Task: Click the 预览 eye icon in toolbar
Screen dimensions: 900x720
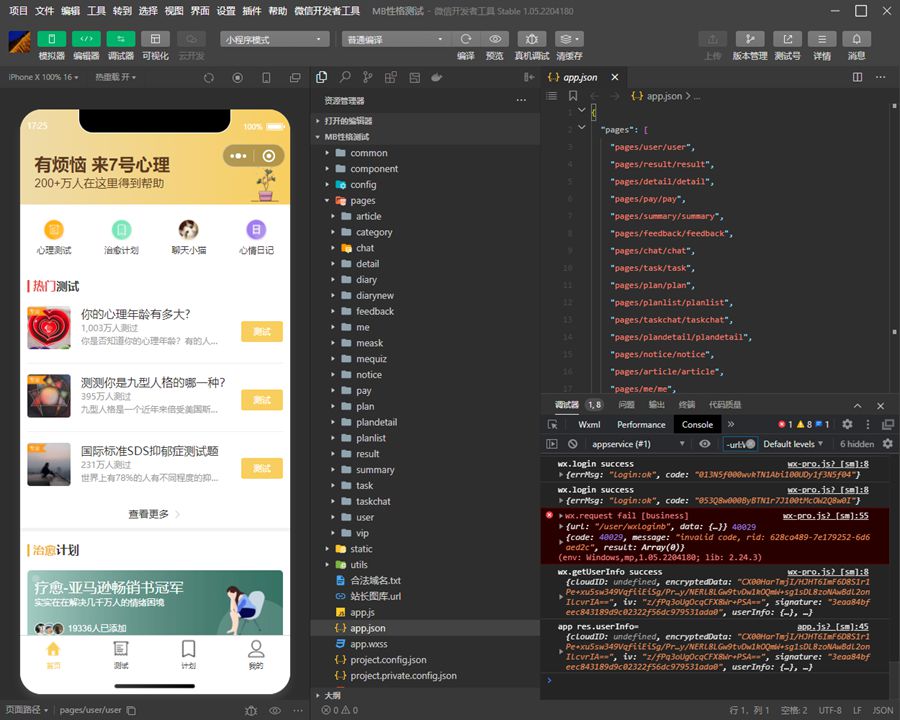Action: tap(494, 39)
